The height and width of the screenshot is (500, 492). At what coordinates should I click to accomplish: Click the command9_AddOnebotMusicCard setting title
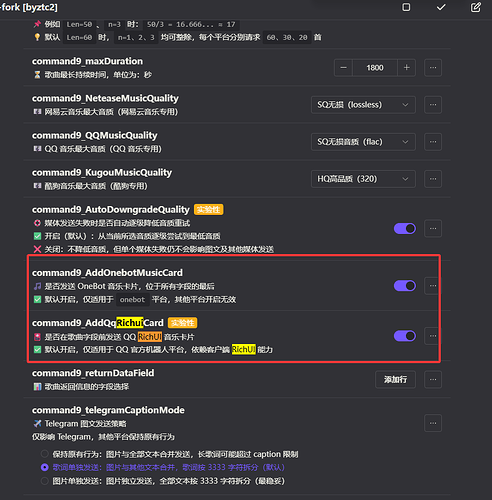pos(107,273)
